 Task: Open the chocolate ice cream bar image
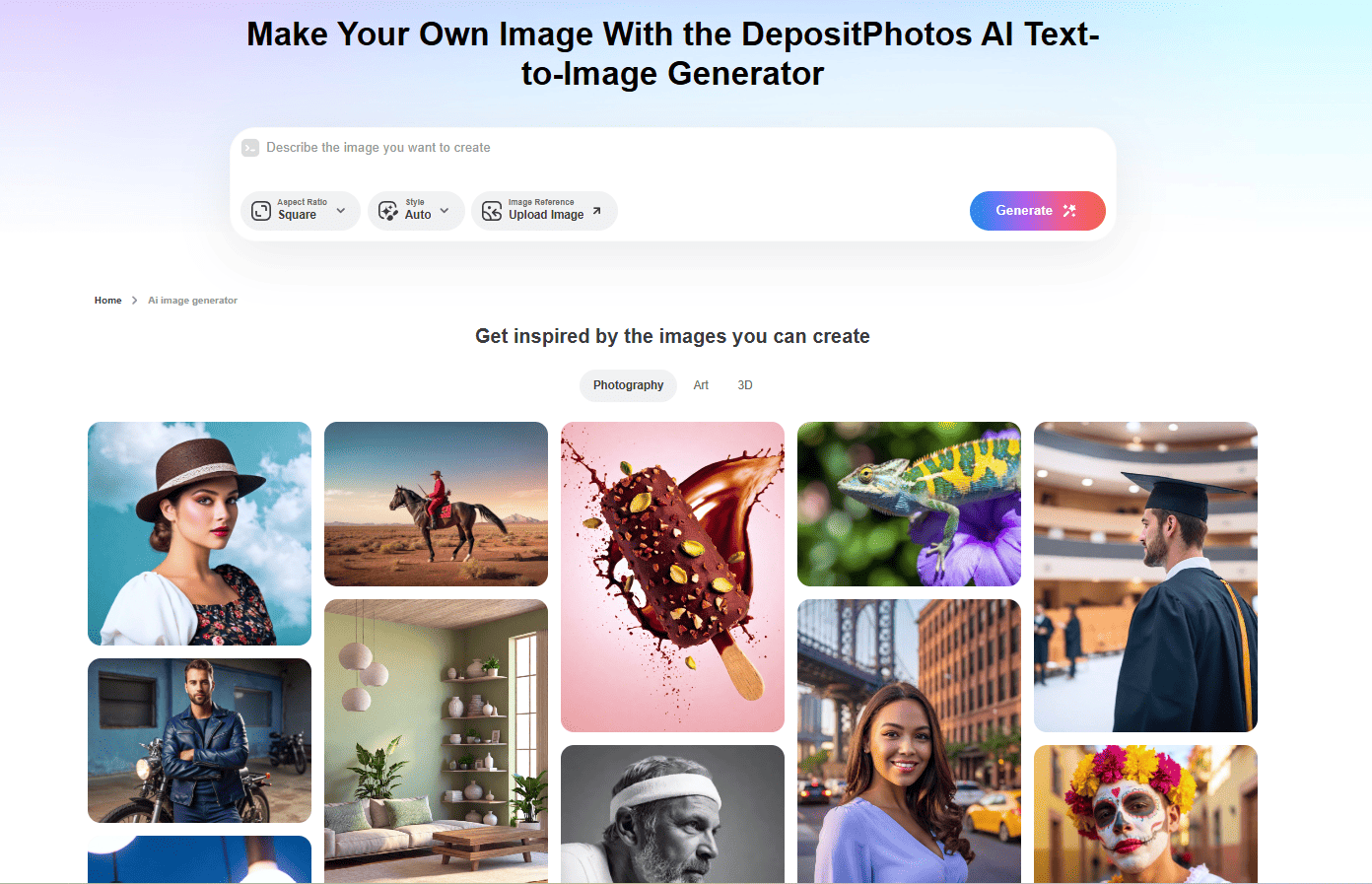coord(672,577)
